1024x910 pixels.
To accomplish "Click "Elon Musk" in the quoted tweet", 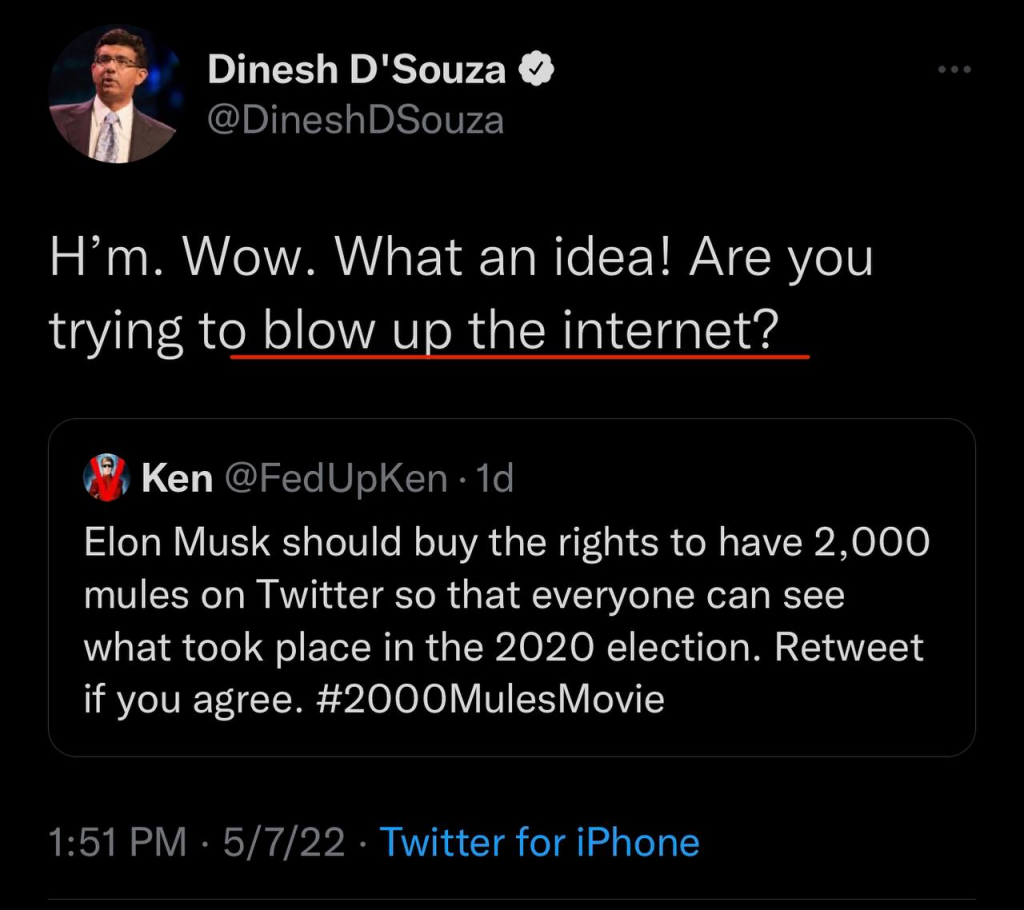I will 177,543.
